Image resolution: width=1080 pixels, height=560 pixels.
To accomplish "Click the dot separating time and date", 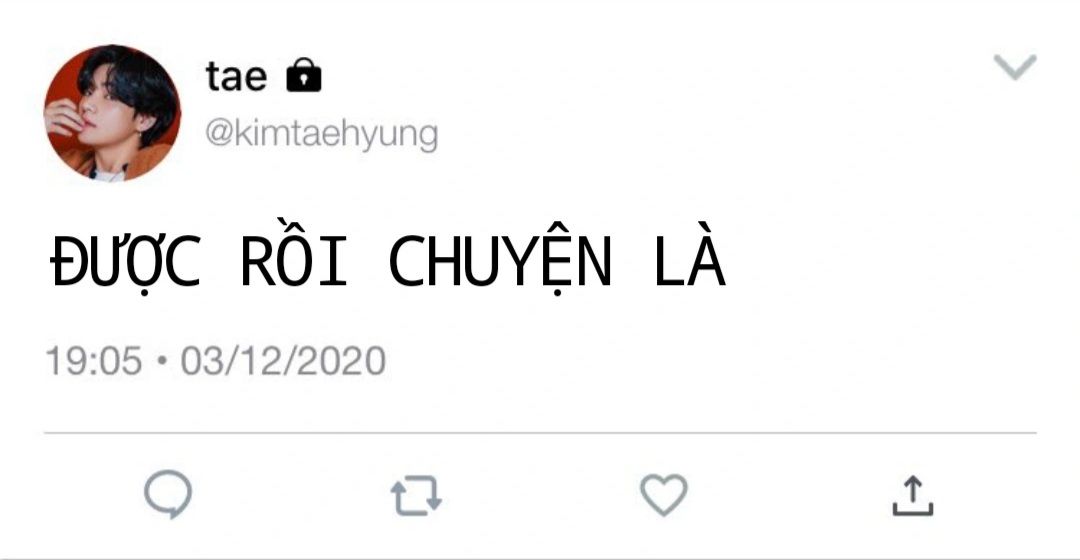I will point(162,361).
